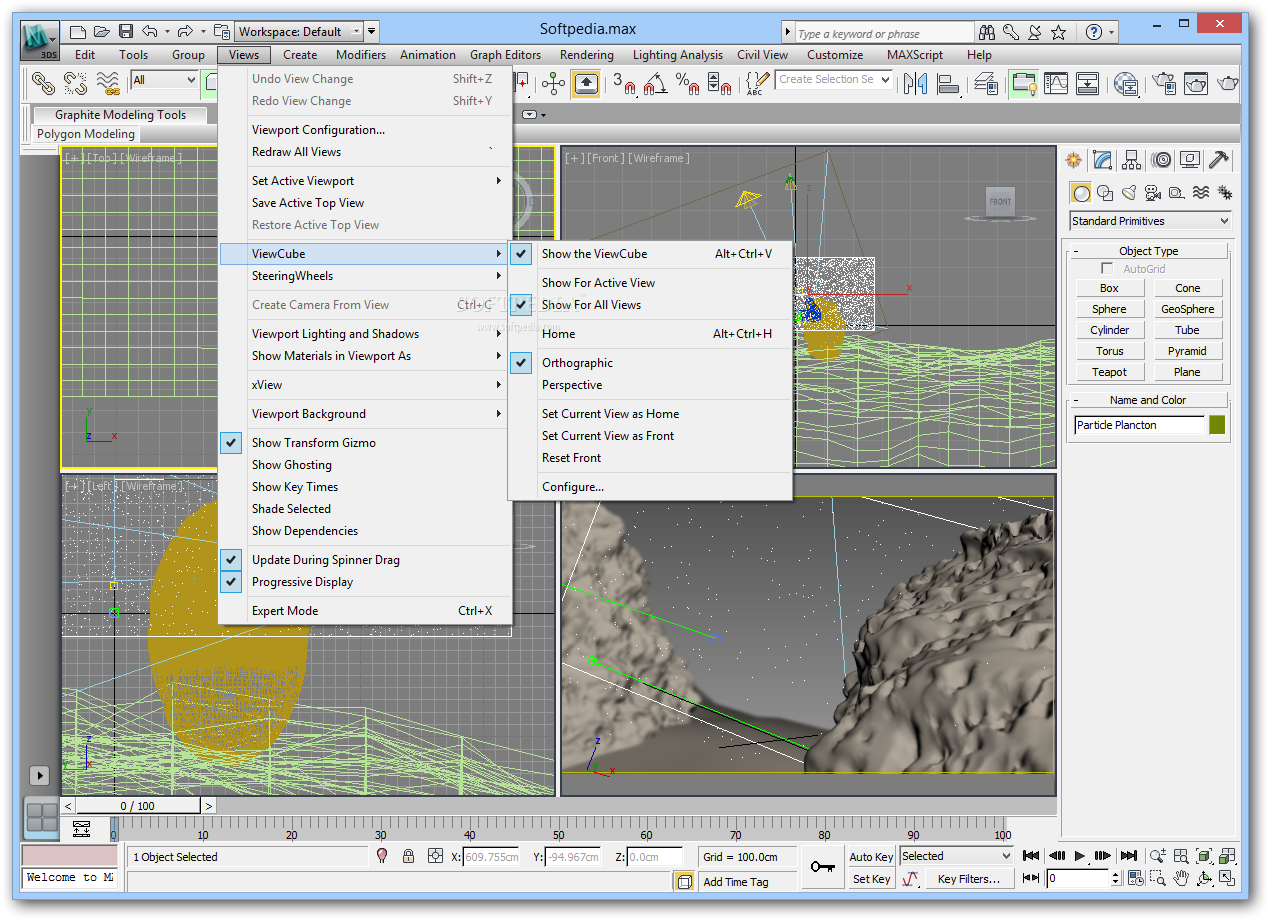Click the Selection Lock padlock icon
Image resolution: width=1269 pixels, height=920 pixels.
click(x=408, y=856)
